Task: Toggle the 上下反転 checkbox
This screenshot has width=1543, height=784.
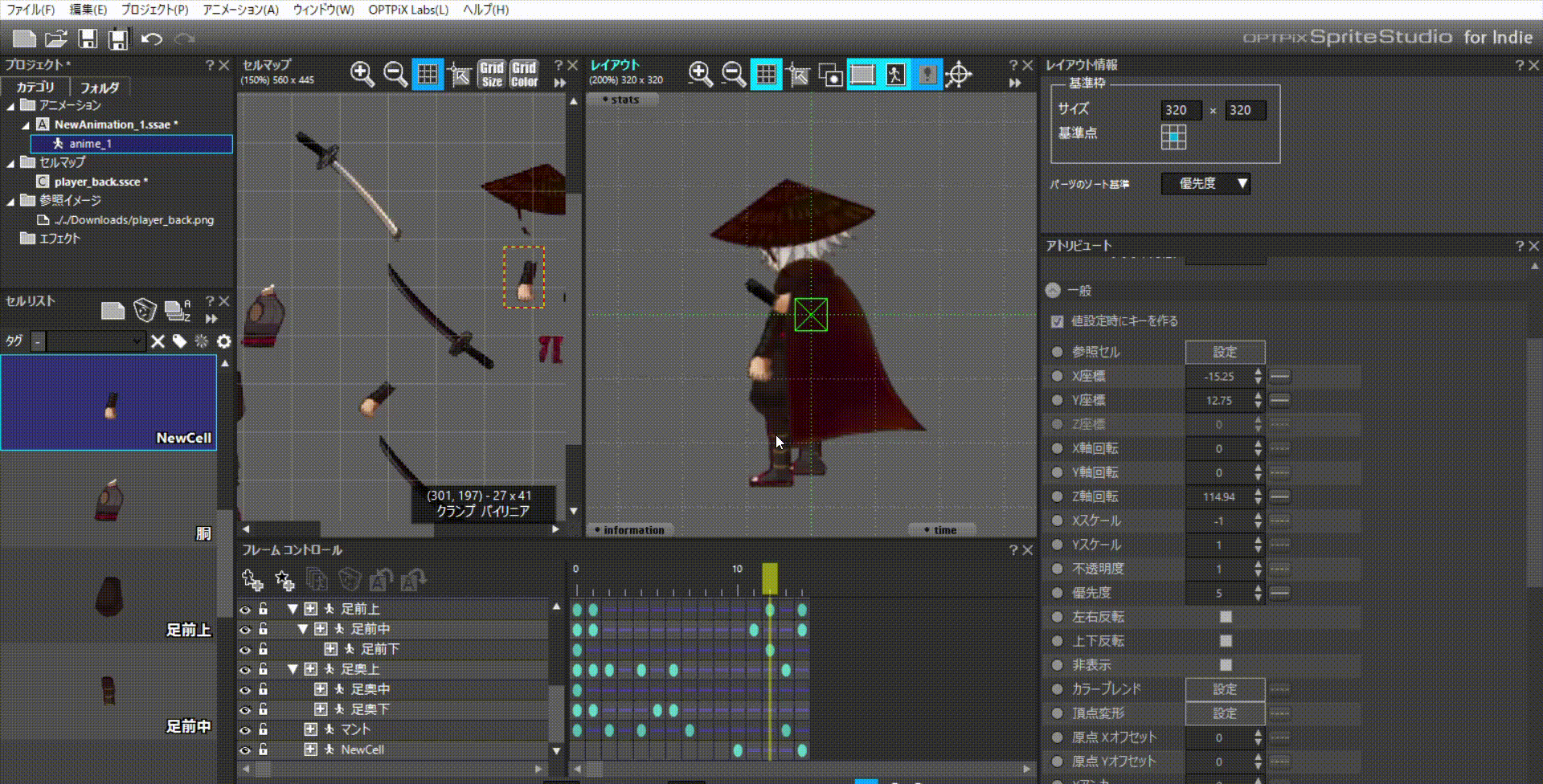Action: tap(1226, 641)
